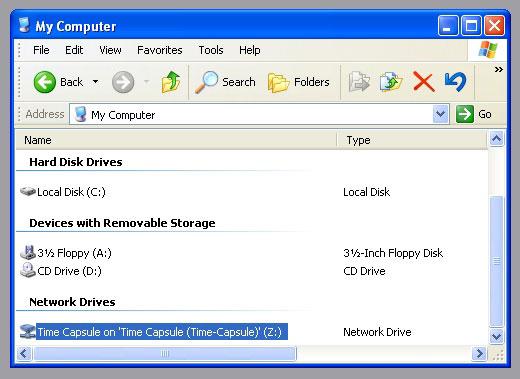Select CD Drive (D:)
This screenshot has height=379, width=520.
pos(69,271)
